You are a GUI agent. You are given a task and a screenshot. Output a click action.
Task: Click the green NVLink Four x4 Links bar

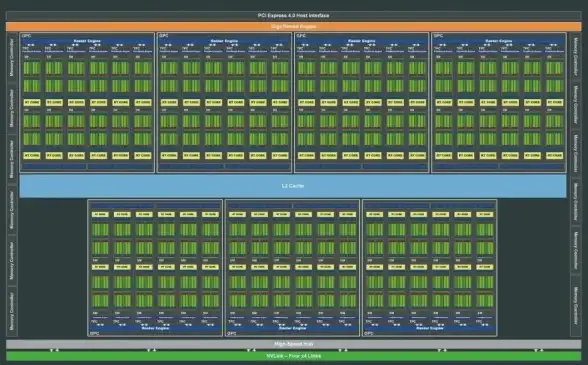pyautogui.click(x=294, y=356)
